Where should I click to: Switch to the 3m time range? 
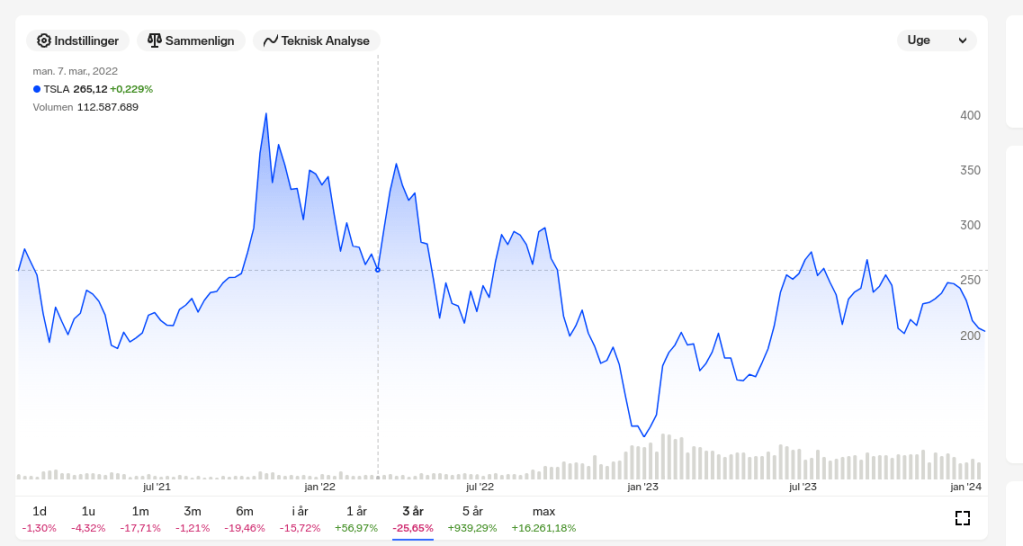tap(192, 518)
